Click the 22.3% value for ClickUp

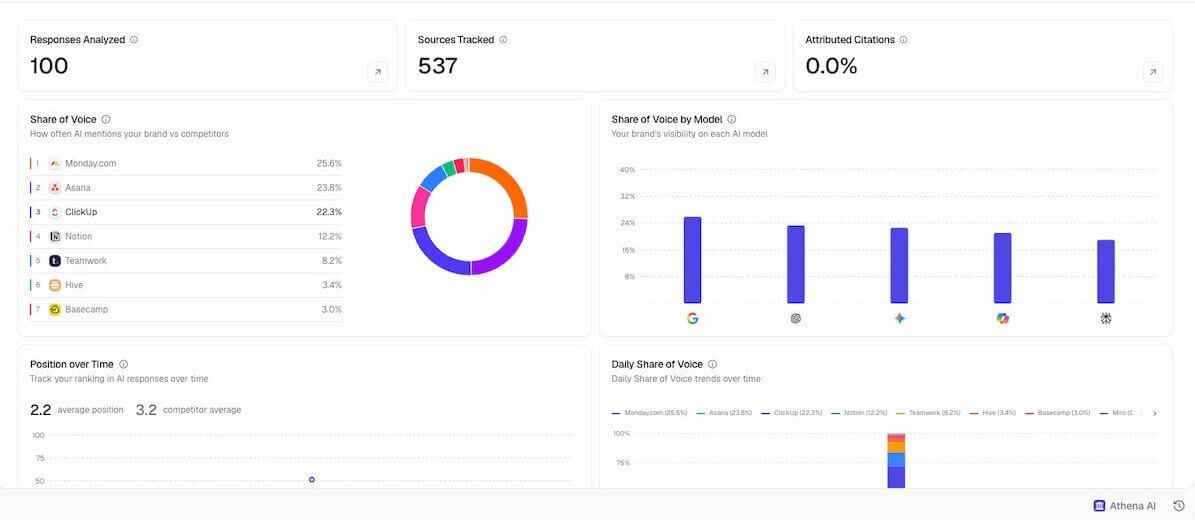click(329, 212)
